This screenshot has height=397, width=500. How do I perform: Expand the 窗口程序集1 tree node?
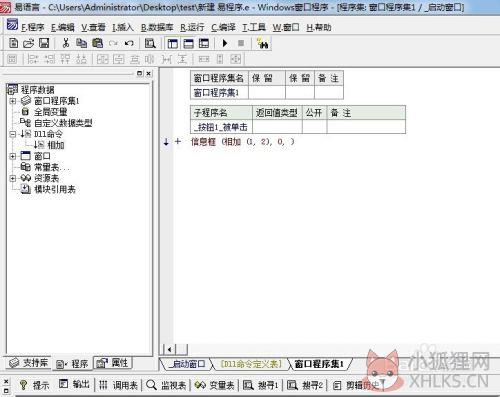tap(13, 101)
